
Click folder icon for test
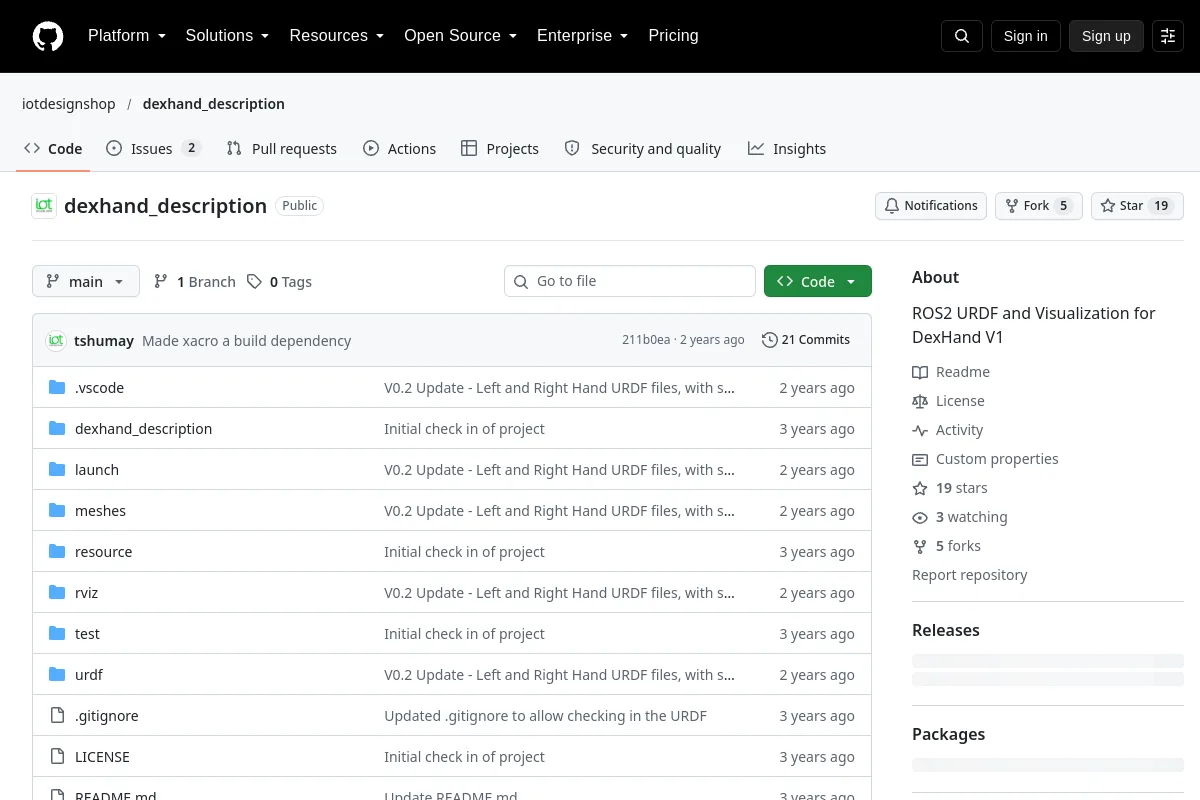[x=57, y=634]
